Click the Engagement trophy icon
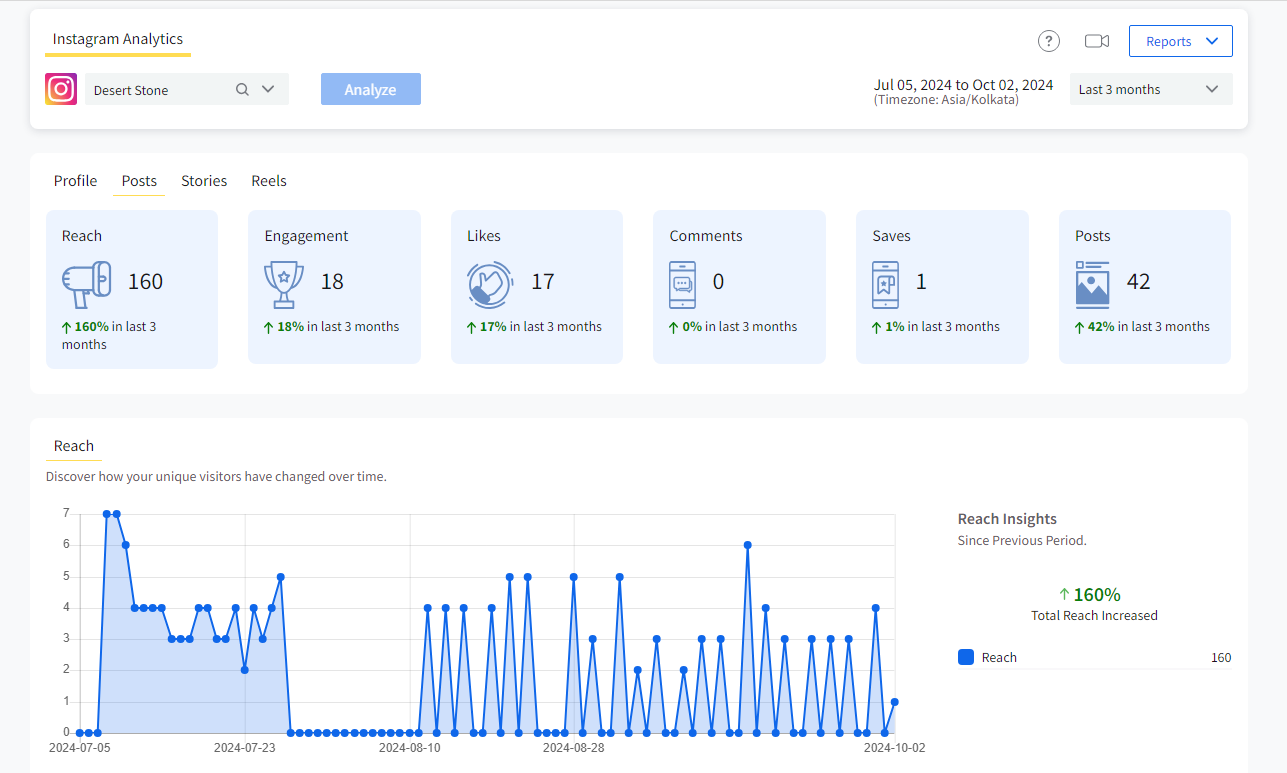1287x773 pixels. tap(284, 284)
